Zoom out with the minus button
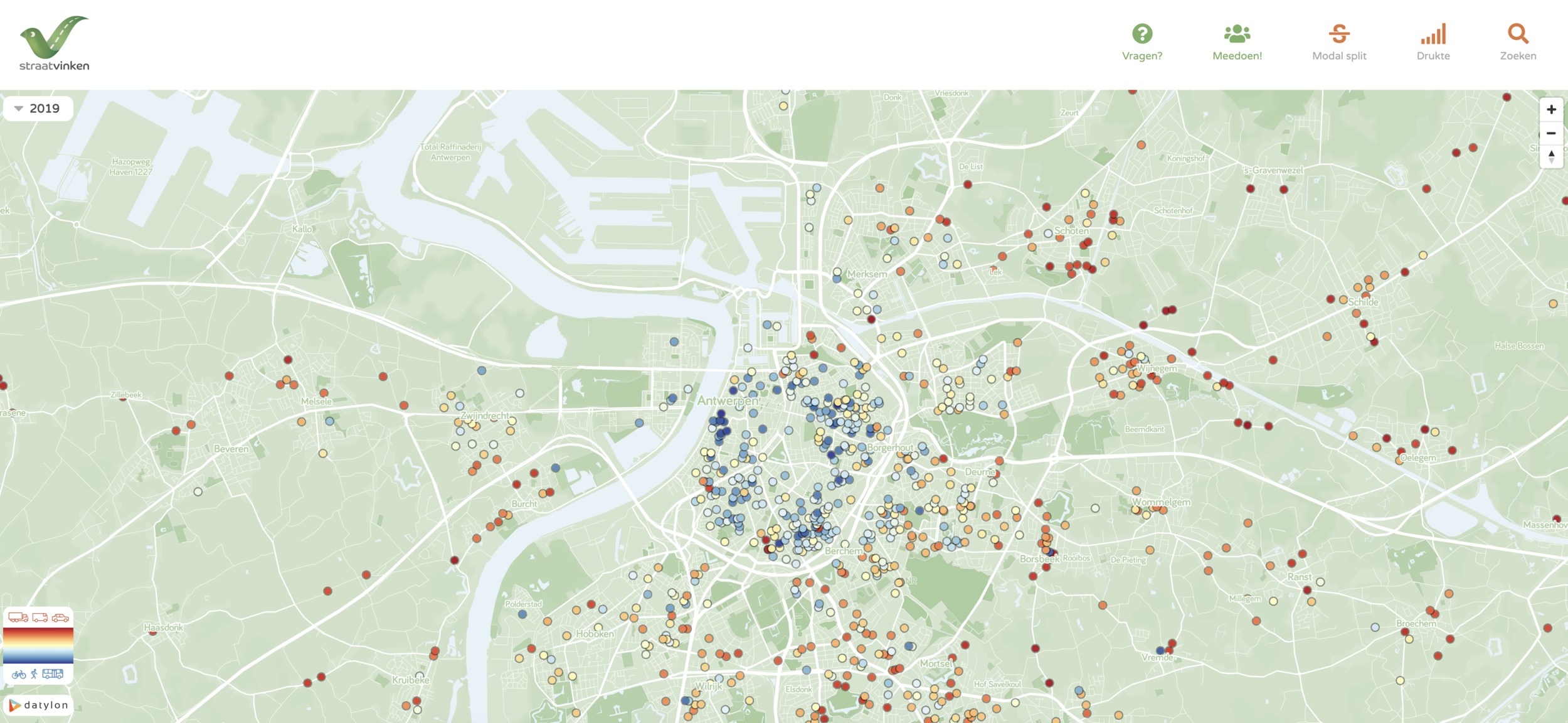 coord(1551,133)
